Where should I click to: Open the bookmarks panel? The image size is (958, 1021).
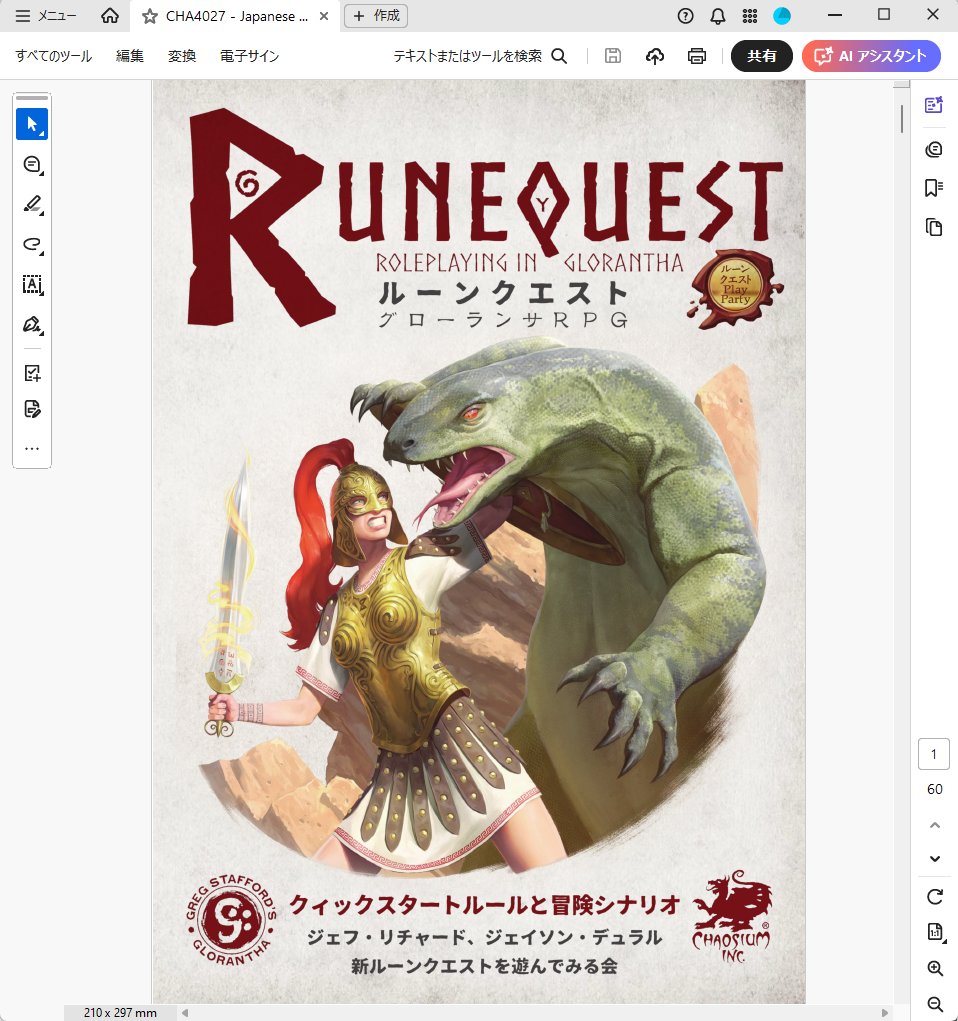[934, 188]
